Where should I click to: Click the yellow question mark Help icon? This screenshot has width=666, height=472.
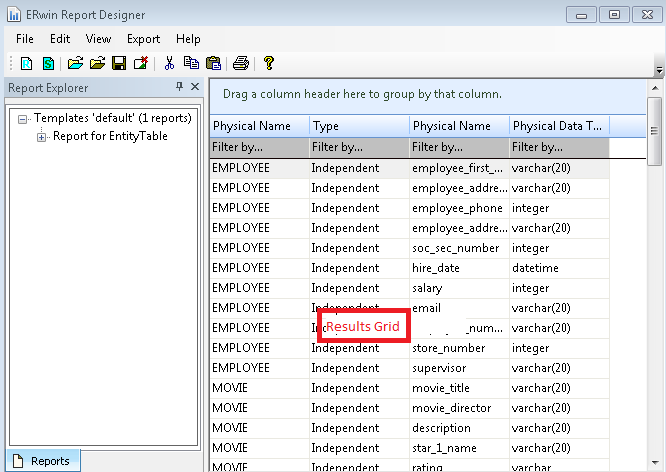point(269,63)
